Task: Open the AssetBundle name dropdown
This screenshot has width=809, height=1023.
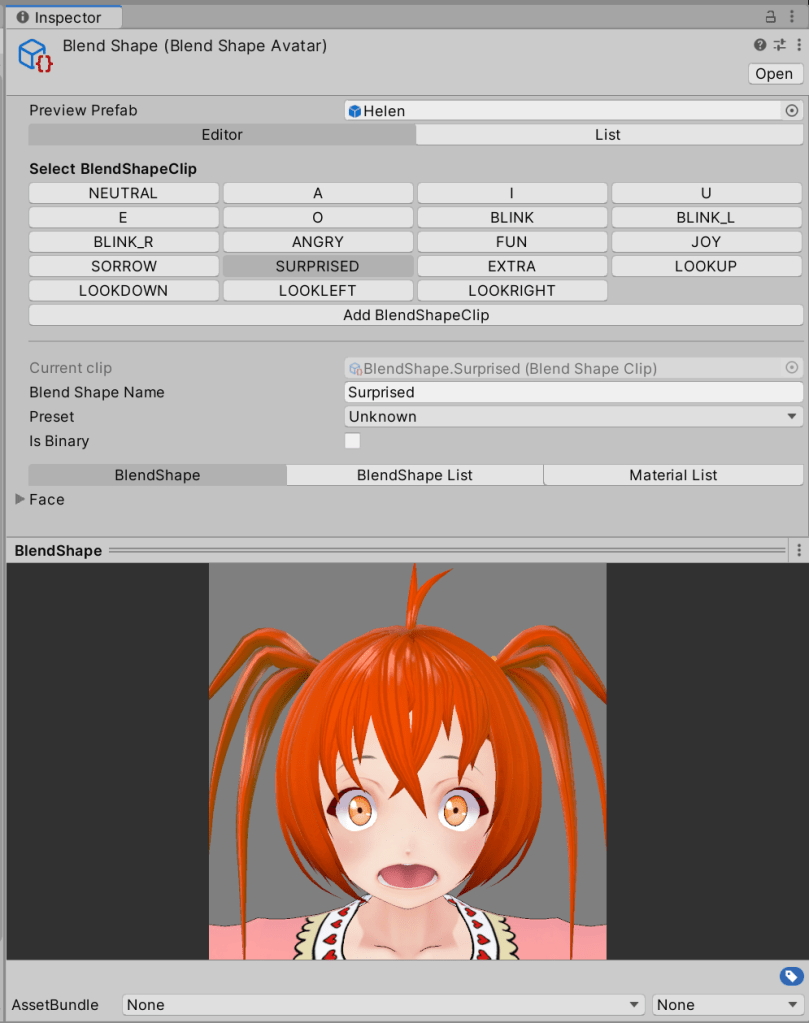Action: click(384, 1005)
